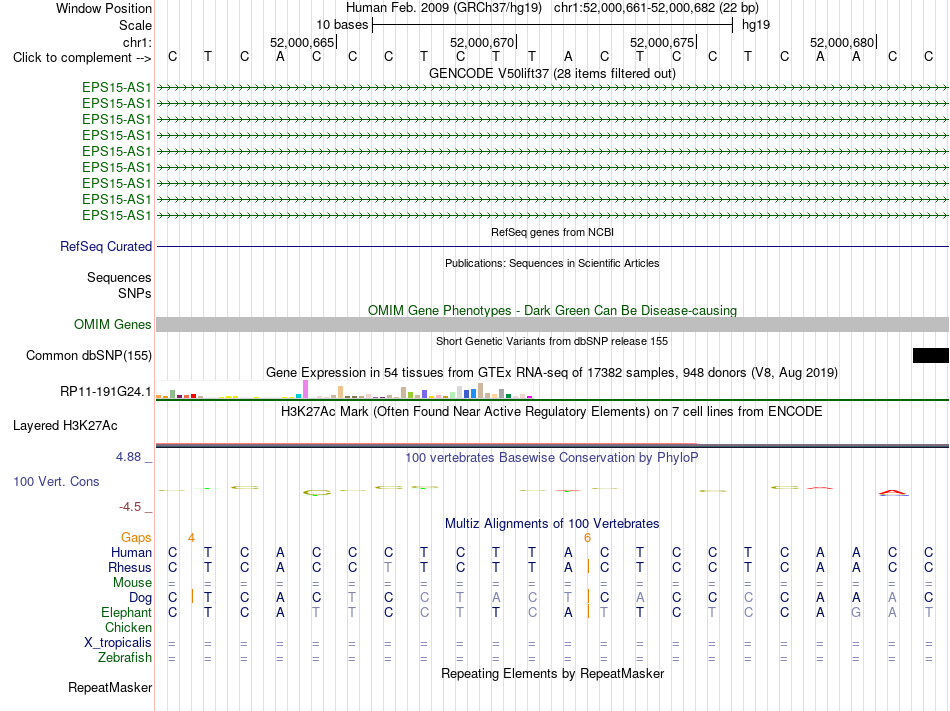950x711 pixels.
Task: Open the OMIM Genes track label
Action: [112, 325]
